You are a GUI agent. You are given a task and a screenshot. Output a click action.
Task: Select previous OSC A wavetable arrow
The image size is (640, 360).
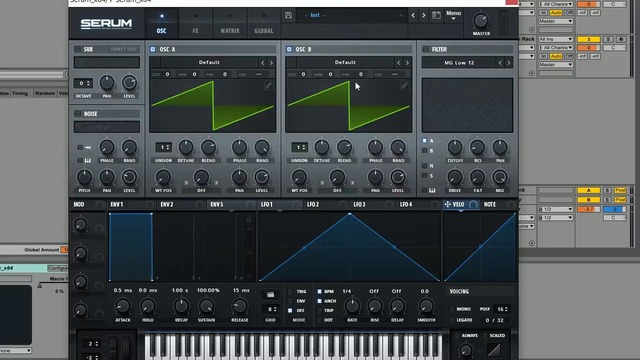262,63
